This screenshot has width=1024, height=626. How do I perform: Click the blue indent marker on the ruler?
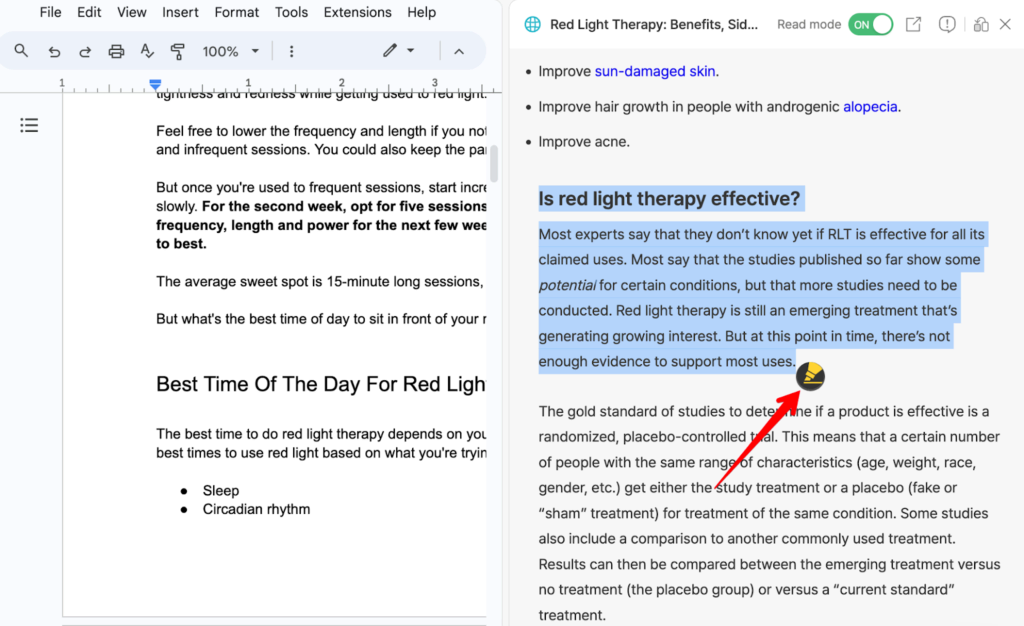155,84
